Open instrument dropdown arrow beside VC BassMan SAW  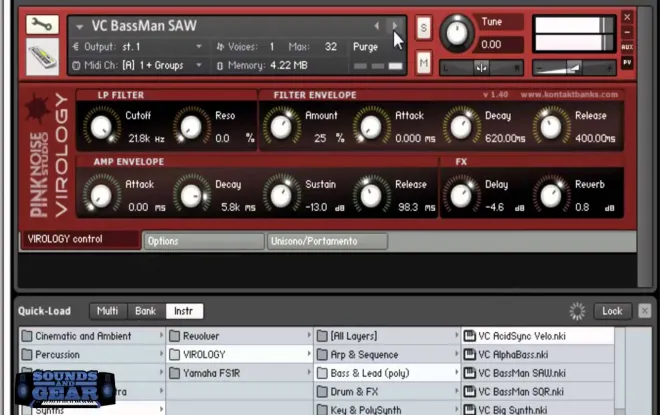click(80, 27)
